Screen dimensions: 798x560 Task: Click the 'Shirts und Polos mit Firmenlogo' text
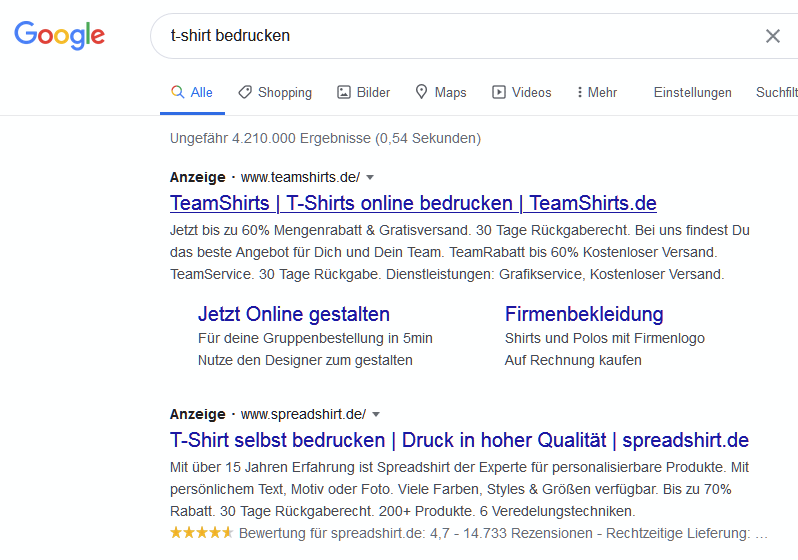point(605,339)
